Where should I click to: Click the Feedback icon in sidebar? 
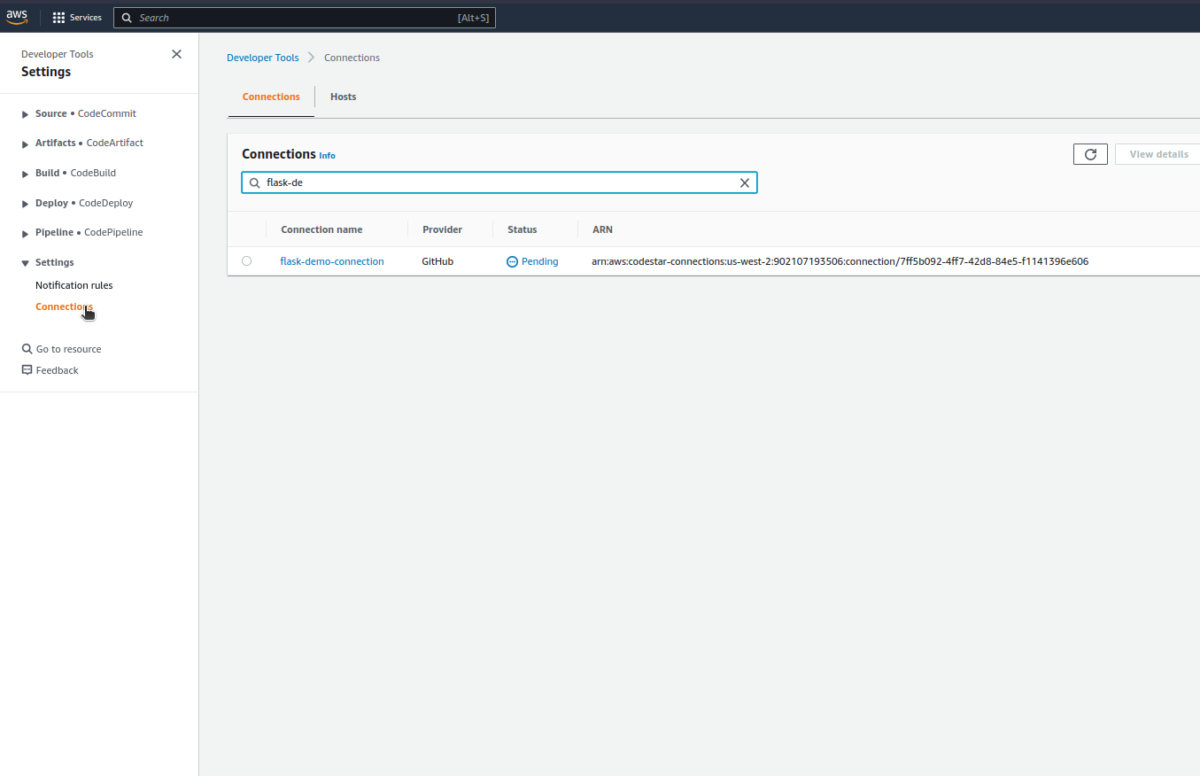pos(27,370)
